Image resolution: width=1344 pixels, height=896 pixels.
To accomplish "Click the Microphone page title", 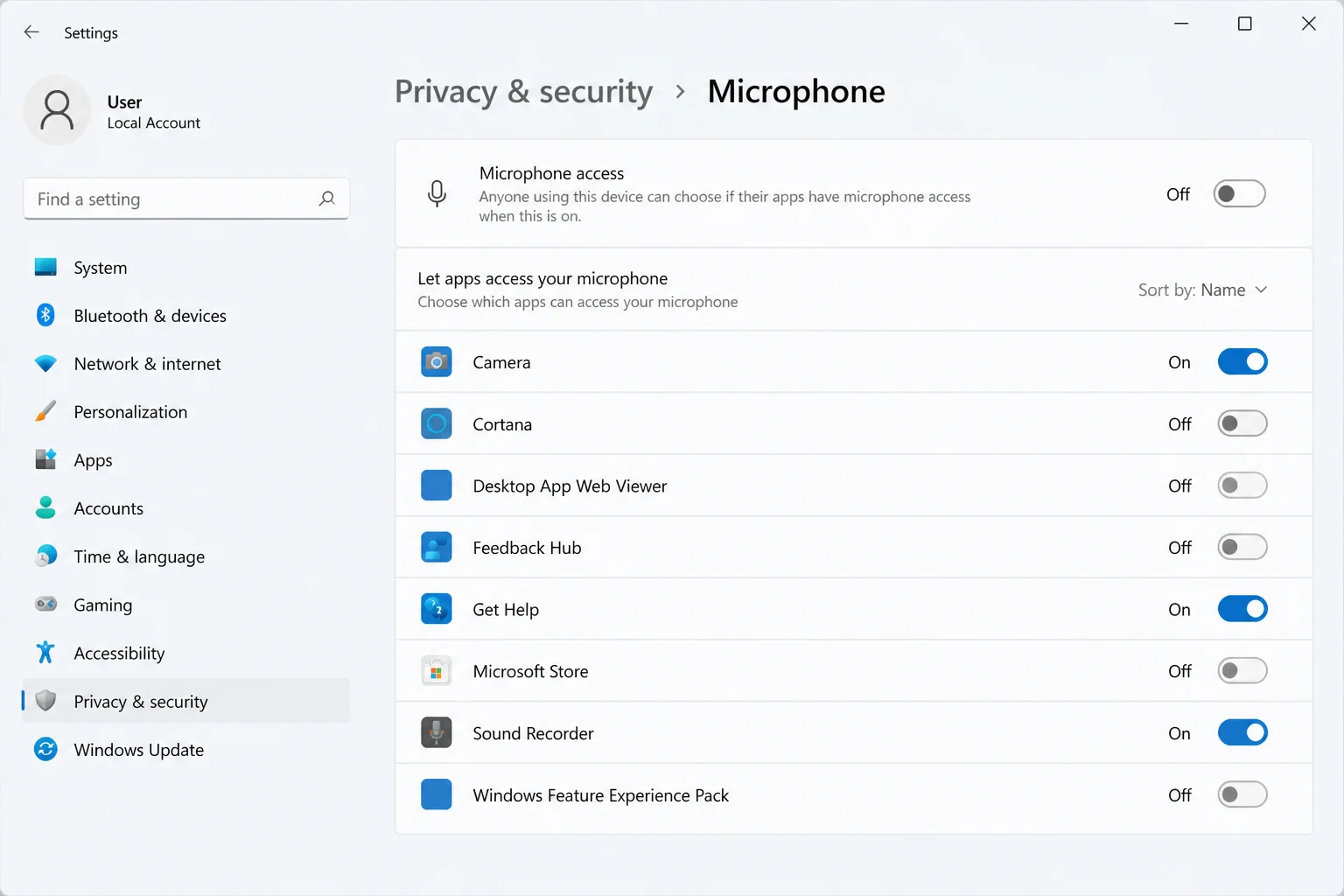I will pyautogui.click(x=796, y=92).
